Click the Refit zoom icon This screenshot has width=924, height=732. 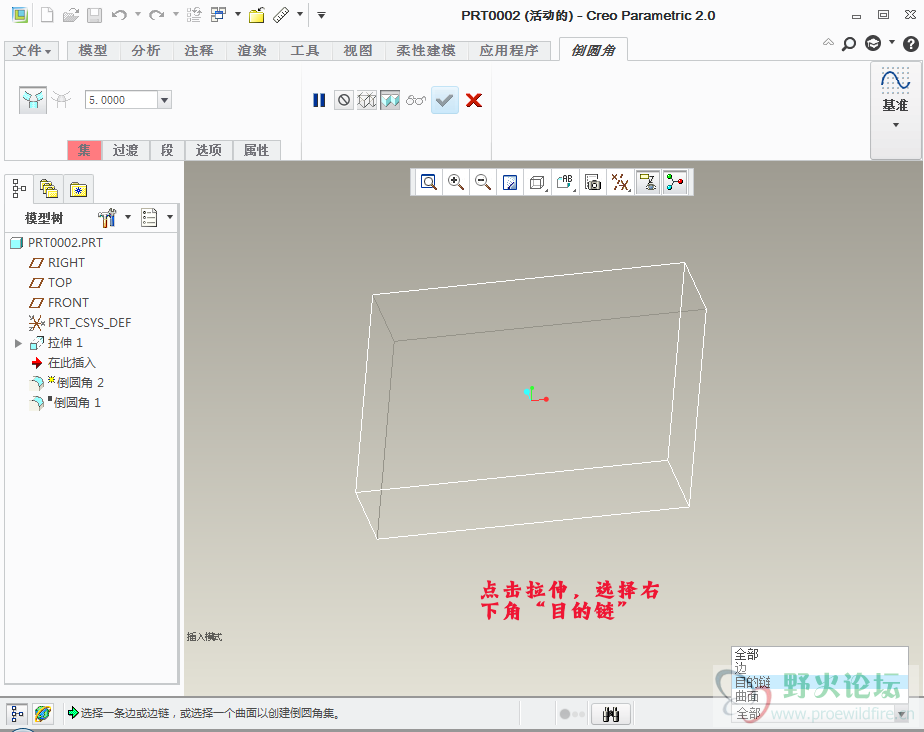pos(429,182)
